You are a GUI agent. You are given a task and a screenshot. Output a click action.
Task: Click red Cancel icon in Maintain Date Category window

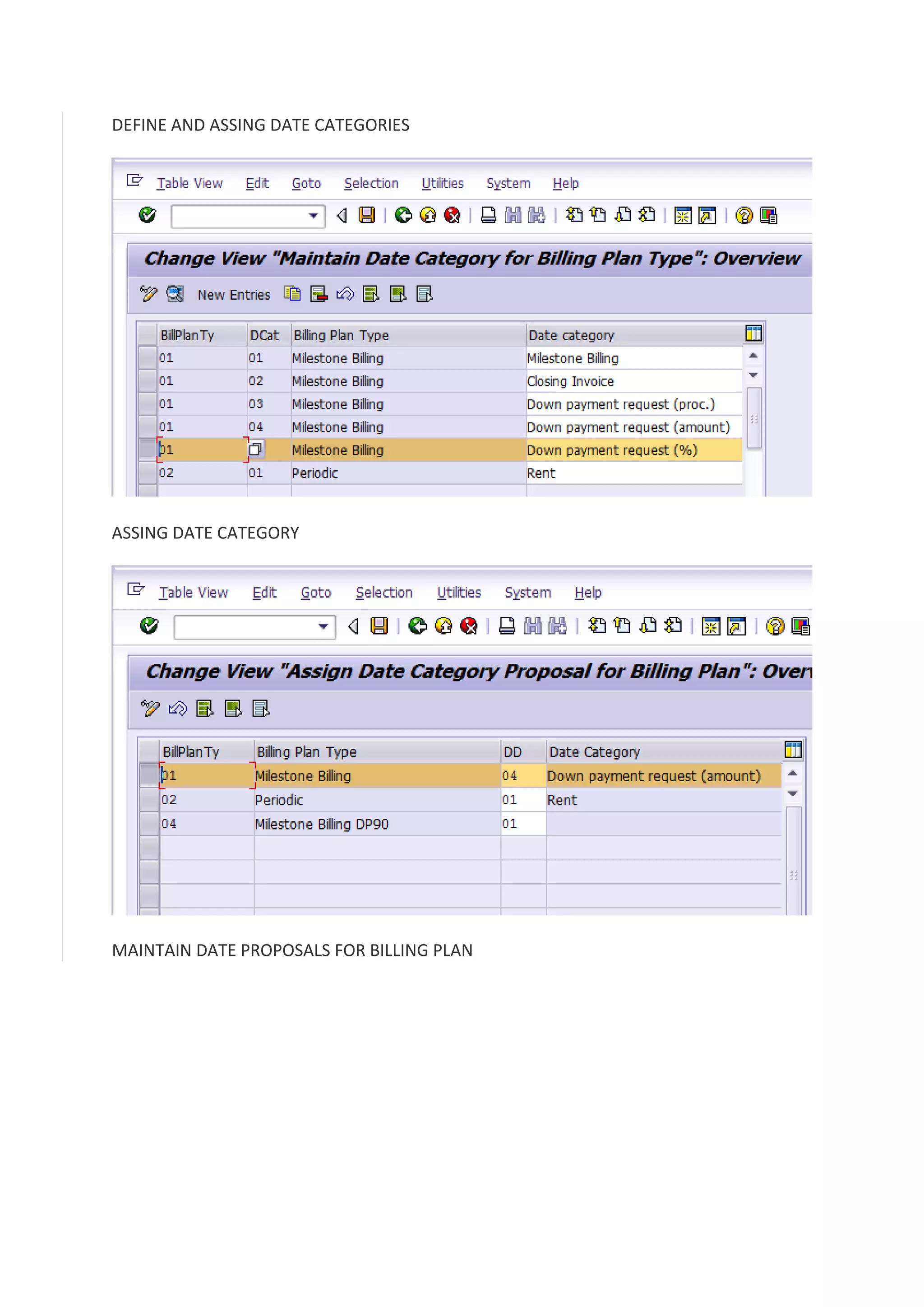tap(453, 215)
